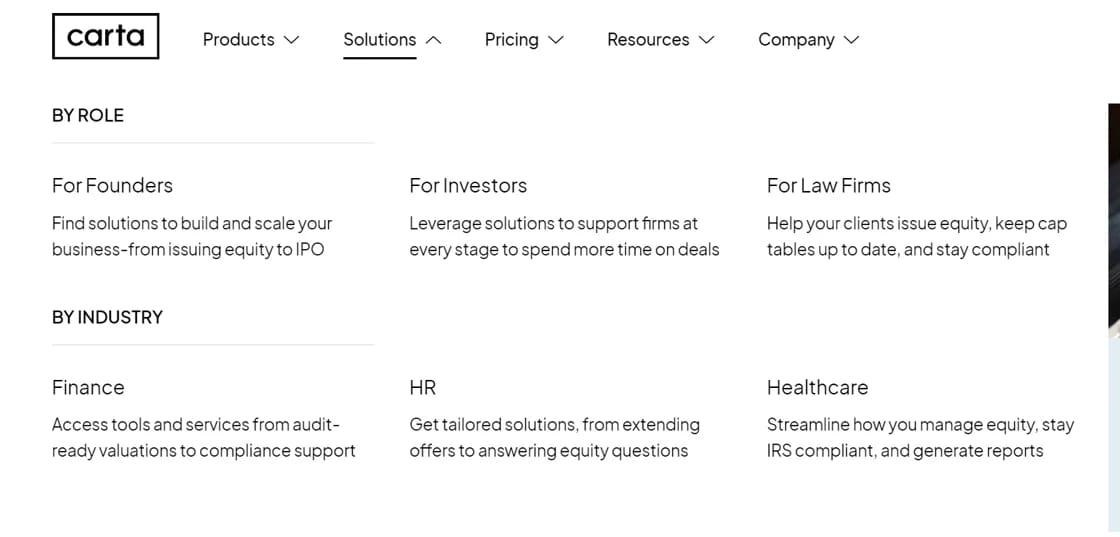This screenshot has width=1120, height=537.
Task: Collapse the Solutions menu chevron
Action: [x=433, y=40]
